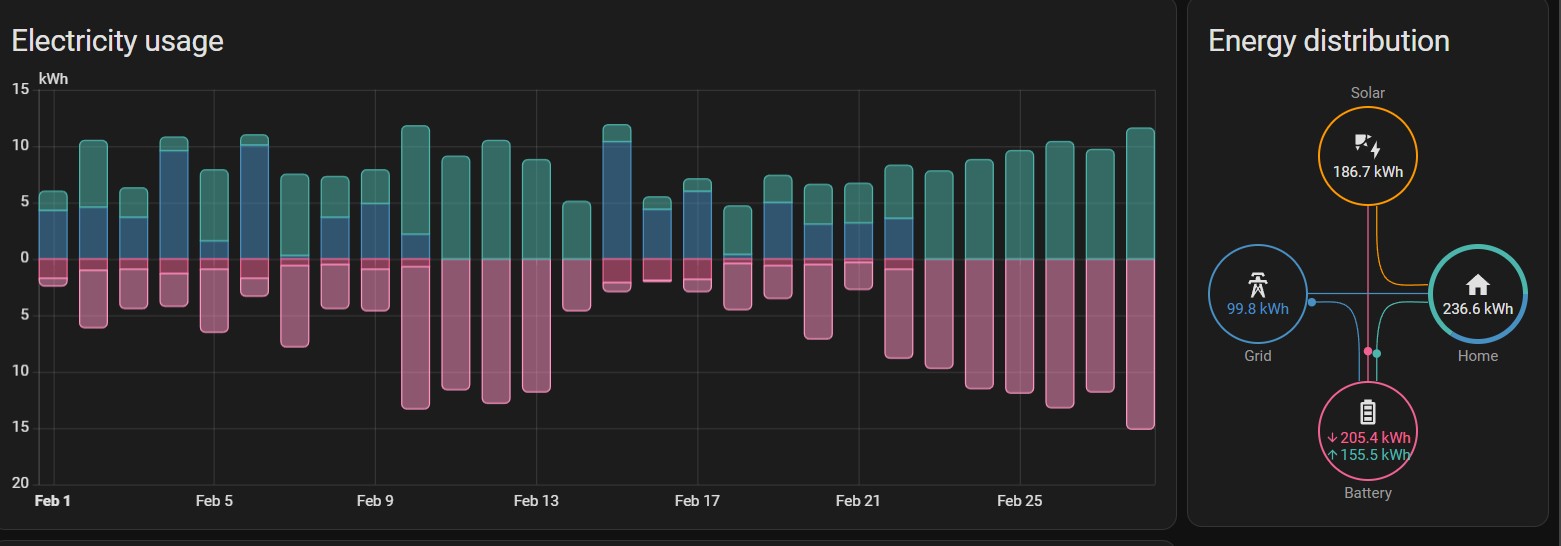This screenshot has width=1561, height=546.
Task: Click the Feb 25 pink bar below zero
Action: (x=1019, y=325)
